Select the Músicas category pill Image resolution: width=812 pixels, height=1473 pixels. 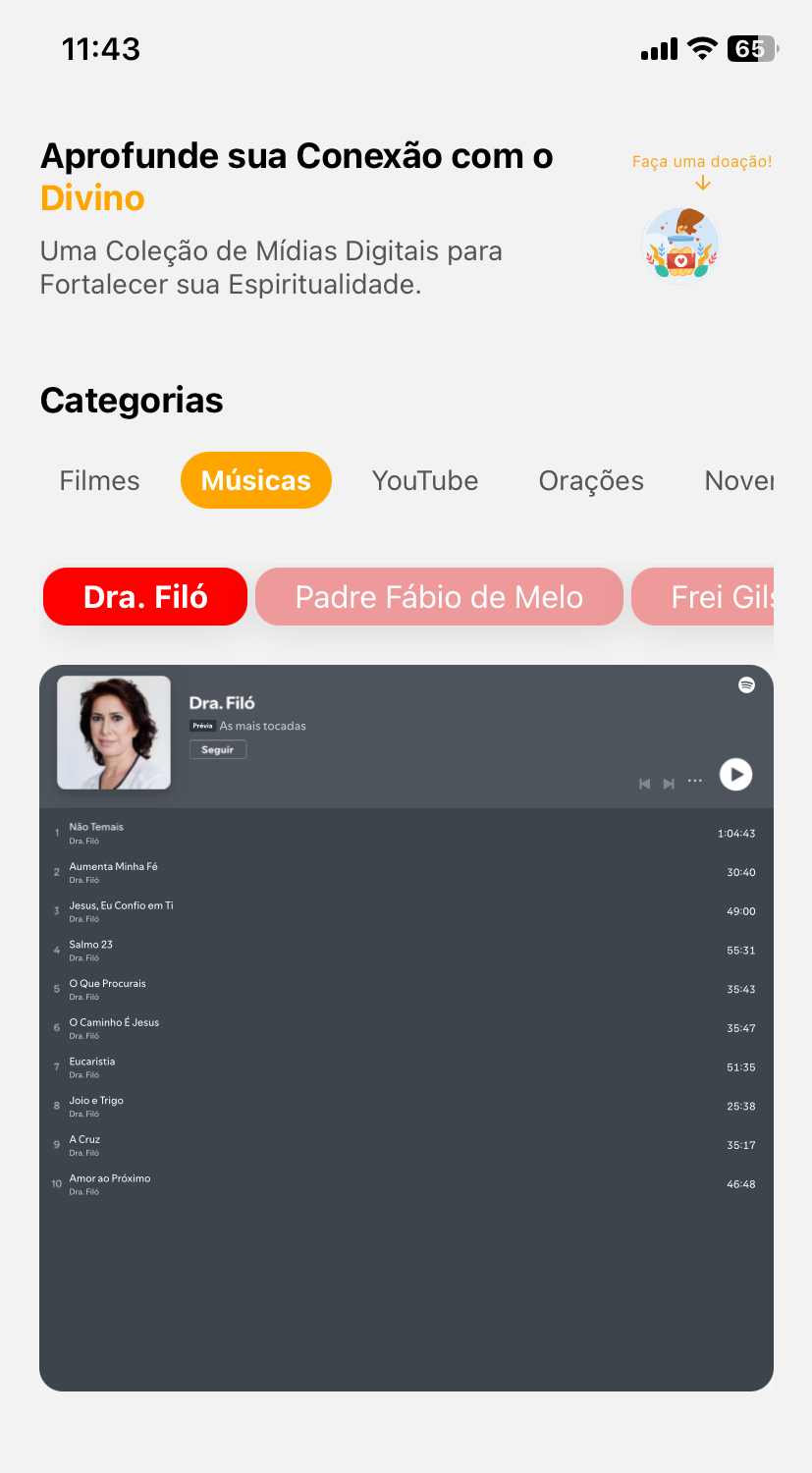[x=256, y=480]
